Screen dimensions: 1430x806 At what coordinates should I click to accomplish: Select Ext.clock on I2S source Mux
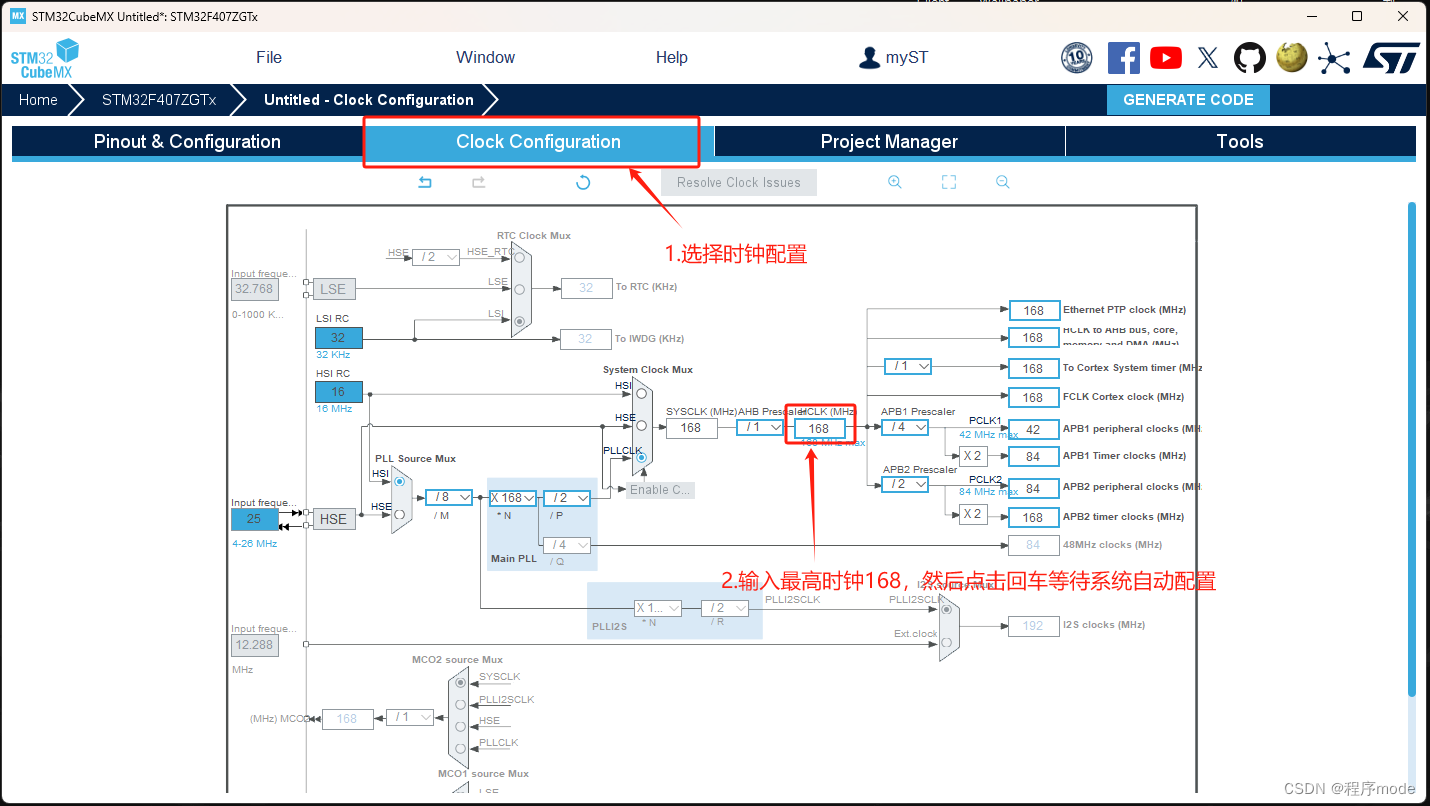pyautogui.click(x=946, y=642)
